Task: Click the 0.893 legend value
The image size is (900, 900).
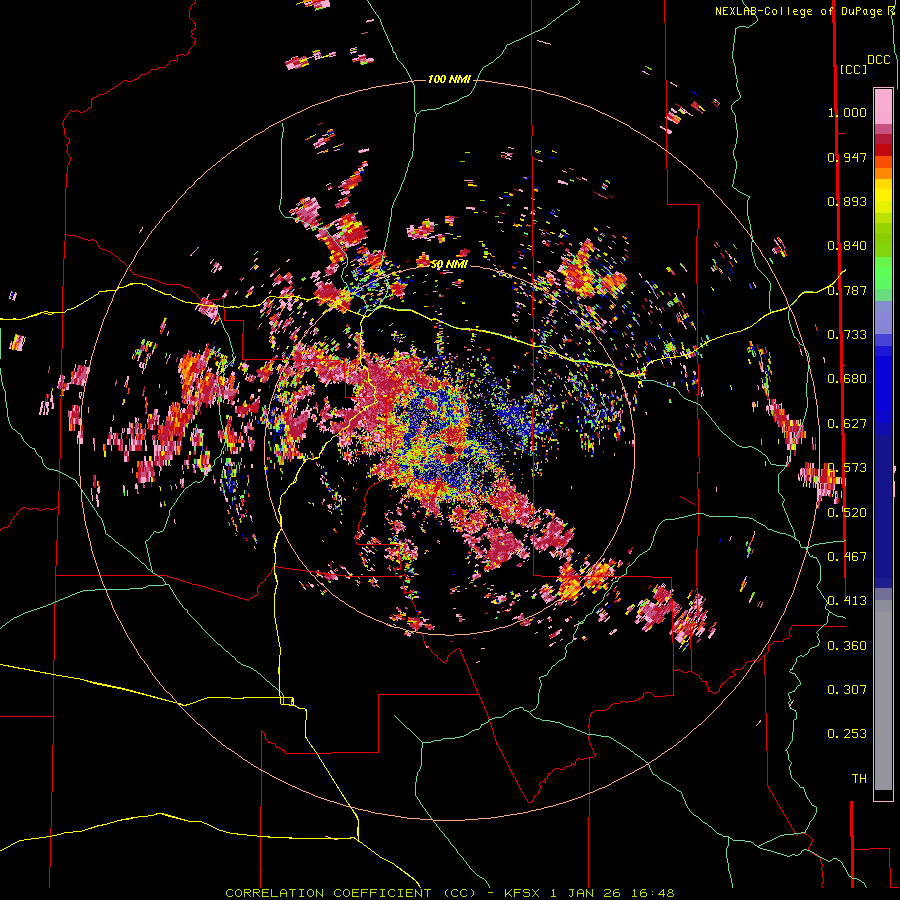Action: [847, 201]
